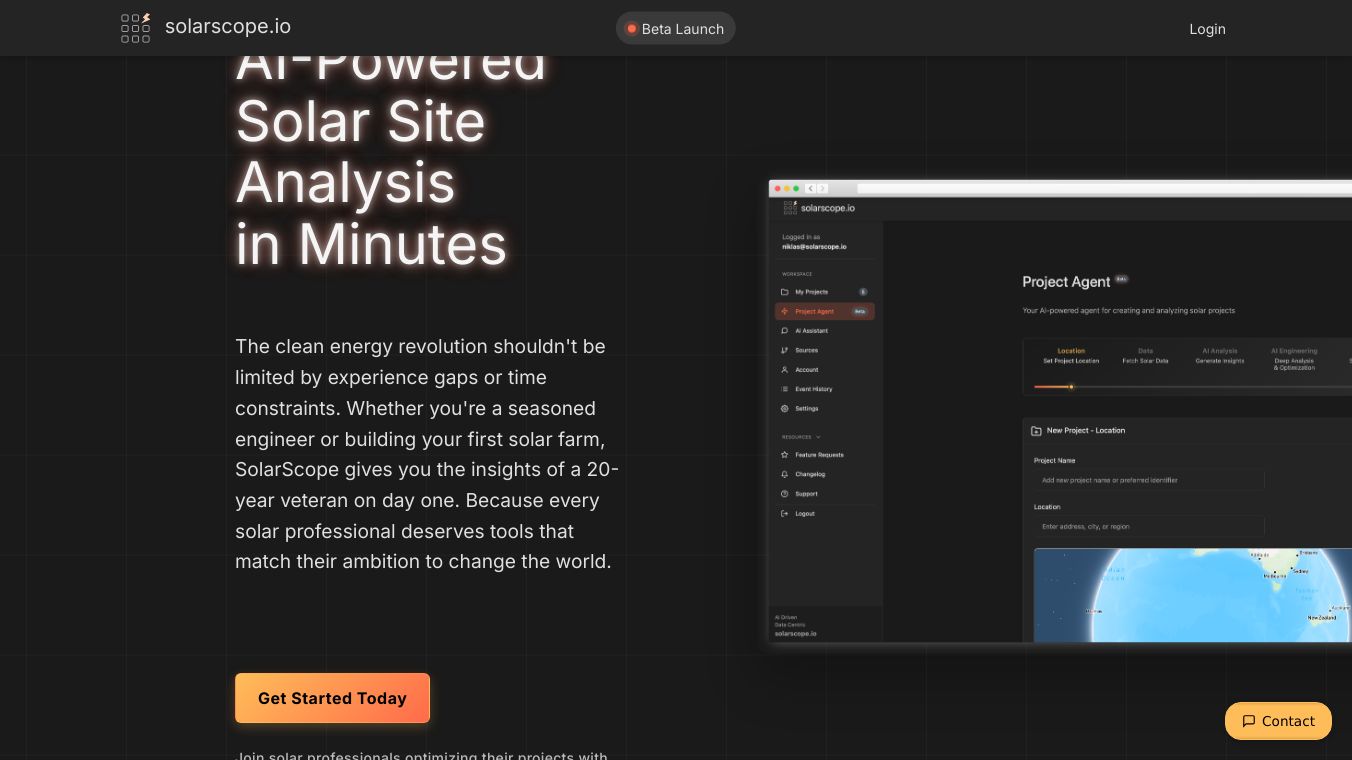Select the Location step tab

click(1071, 355)
